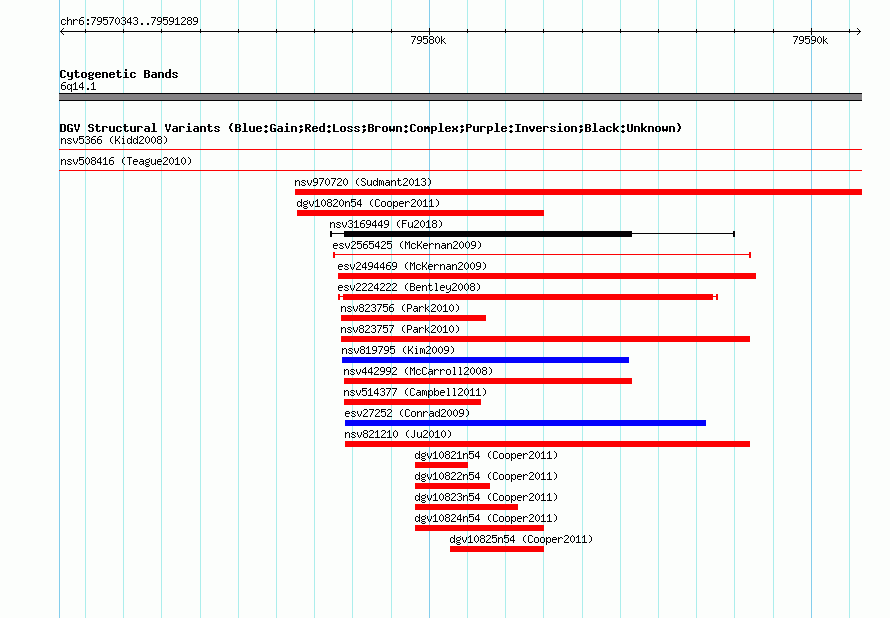Screen dimensions: 890x618
Task: Select the dgv10823n54 (Cooper2011) red bar
Action: click(x=467, y=507)
